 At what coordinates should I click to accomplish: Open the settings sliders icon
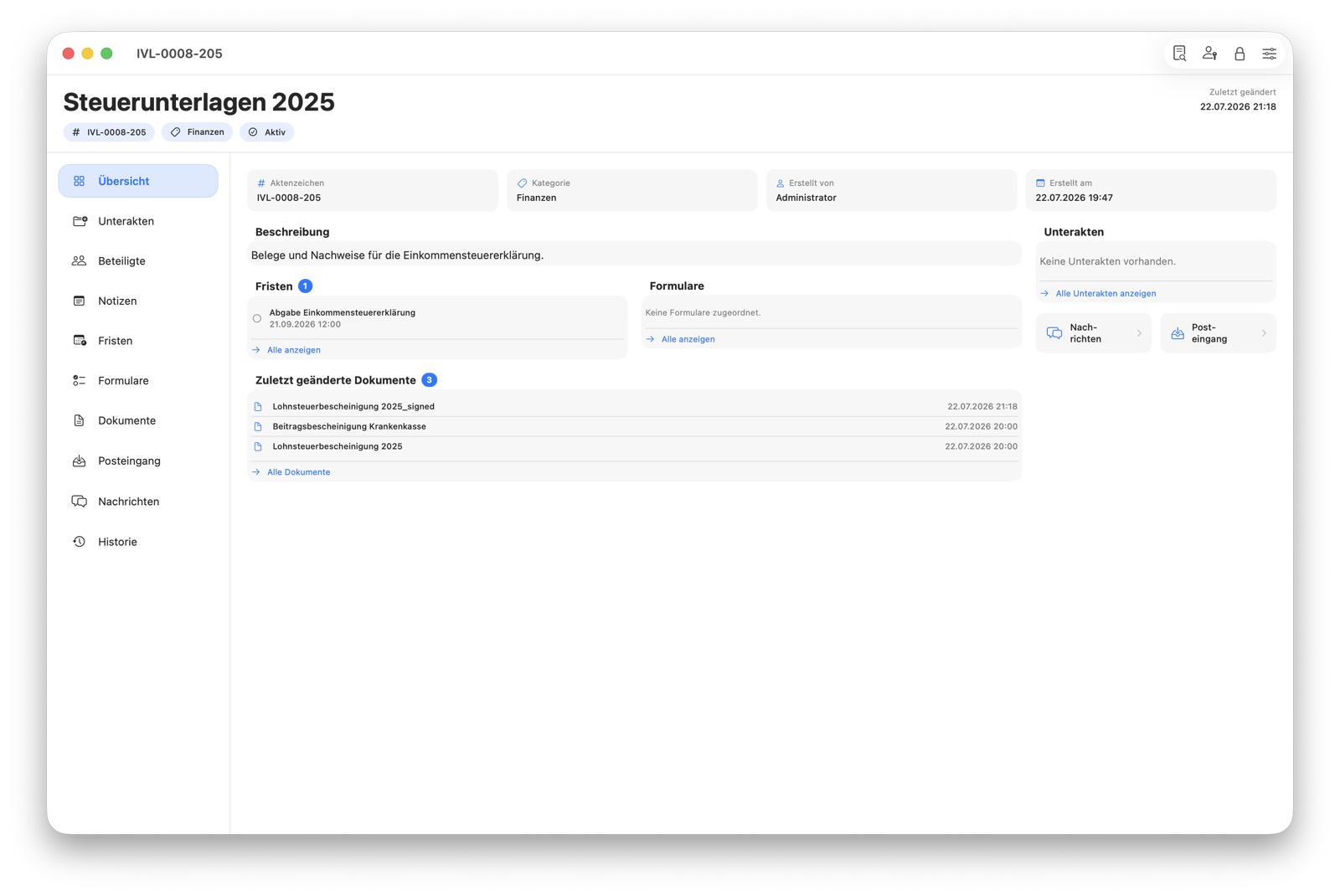tap(1270, 54)
